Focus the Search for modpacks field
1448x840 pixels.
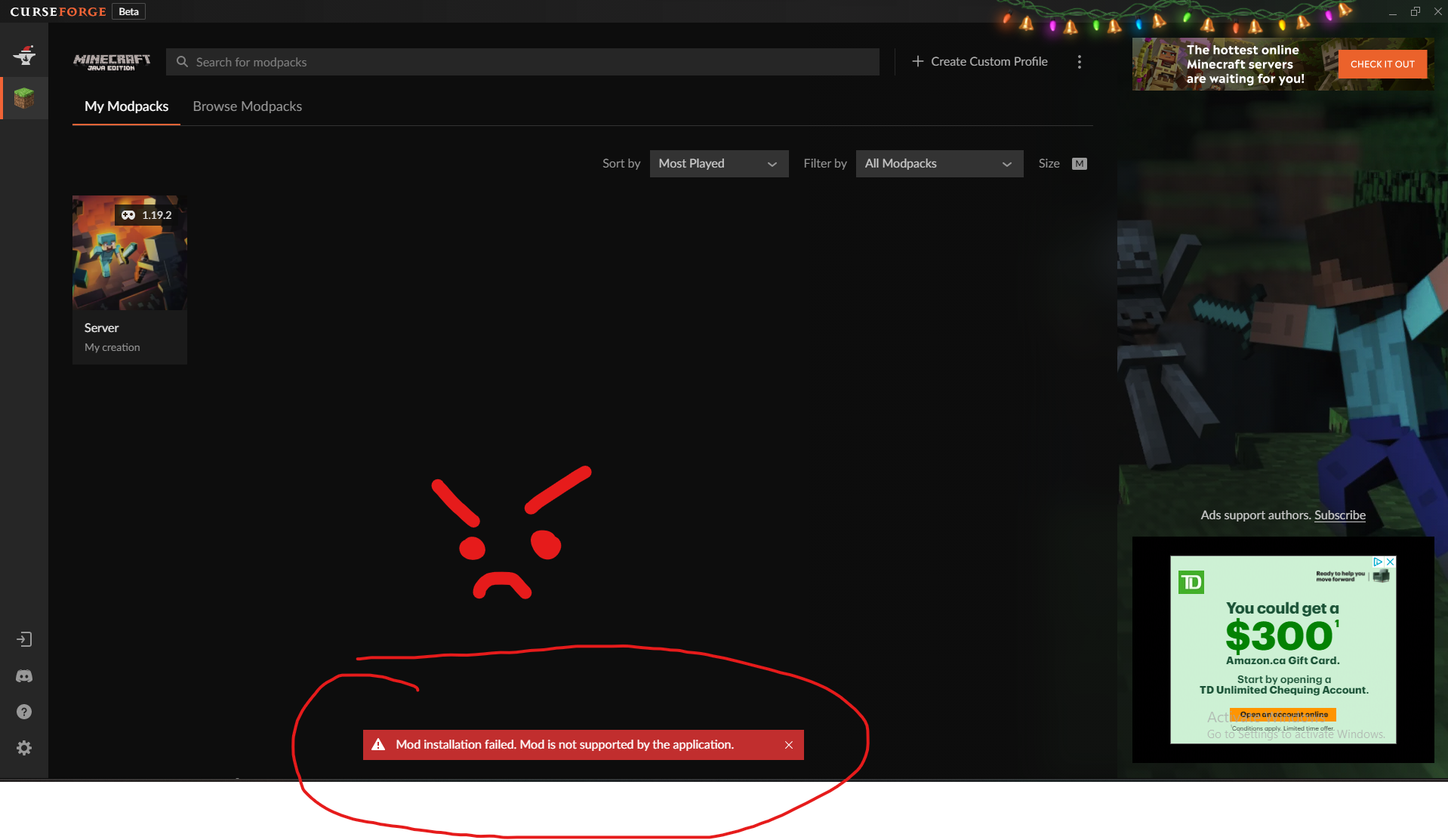point(522,62)
